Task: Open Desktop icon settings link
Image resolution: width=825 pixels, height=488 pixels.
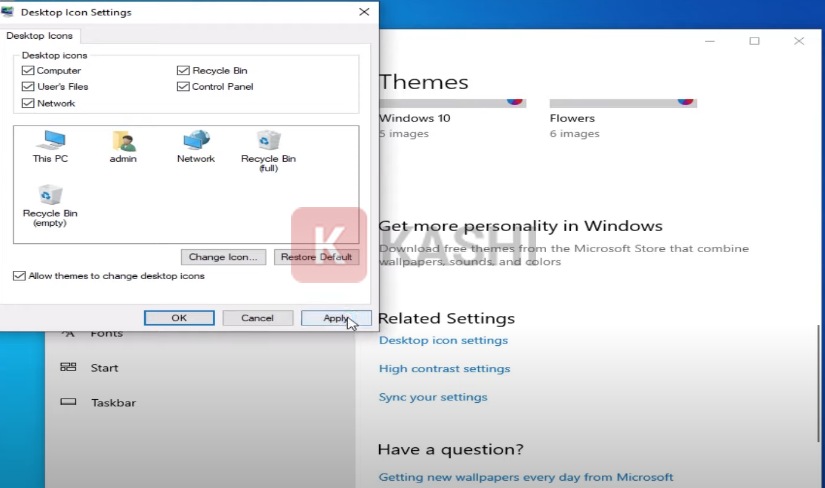Action: (444, 340)
